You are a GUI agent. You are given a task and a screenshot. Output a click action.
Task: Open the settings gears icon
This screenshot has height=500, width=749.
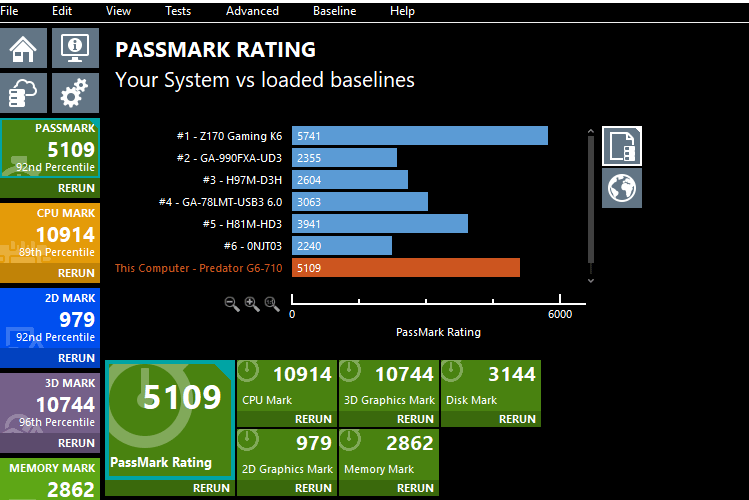[x=75, y=93]
